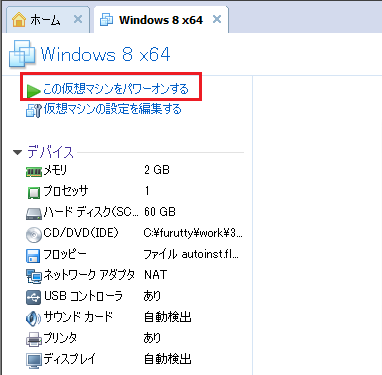
Task: Click the large VM icon beside the Windows 8 x64 heading
Action: [x=22, y=54]
